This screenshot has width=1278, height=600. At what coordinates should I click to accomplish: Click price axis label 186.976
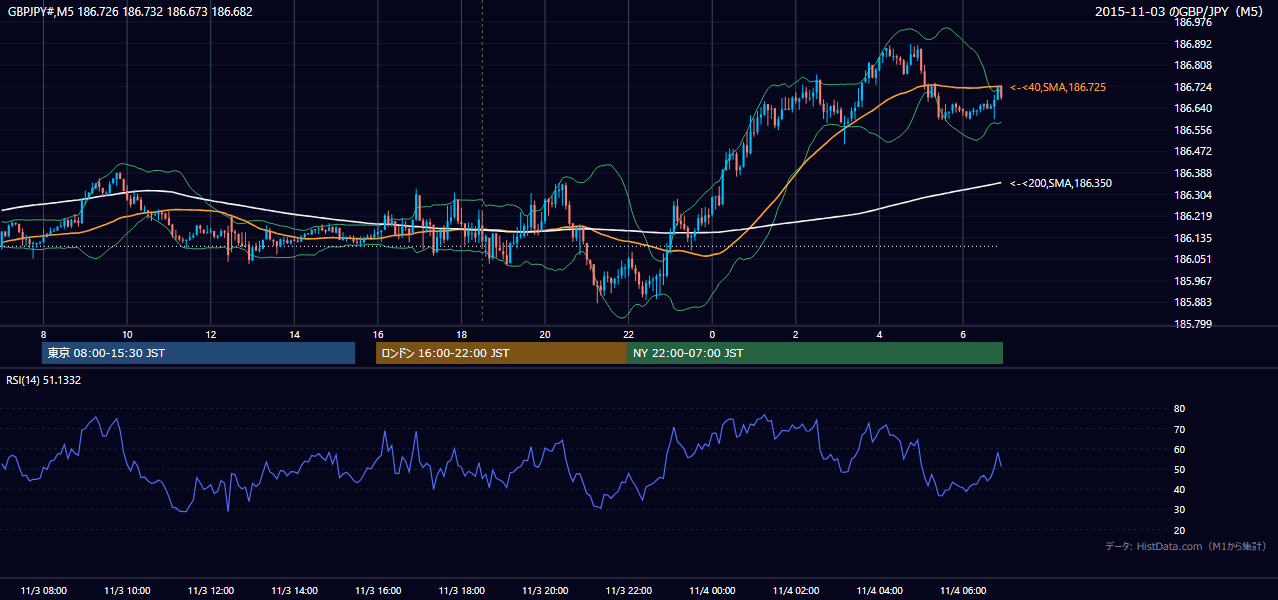point(1192,22)
